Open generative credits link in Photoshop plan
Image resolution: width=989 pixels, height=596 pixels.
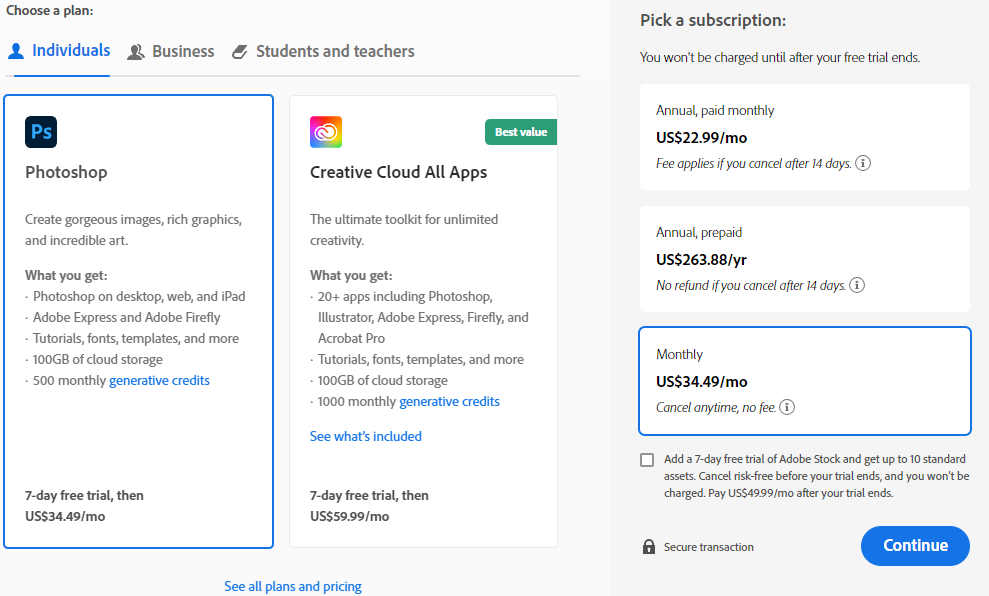click(160, 380)
